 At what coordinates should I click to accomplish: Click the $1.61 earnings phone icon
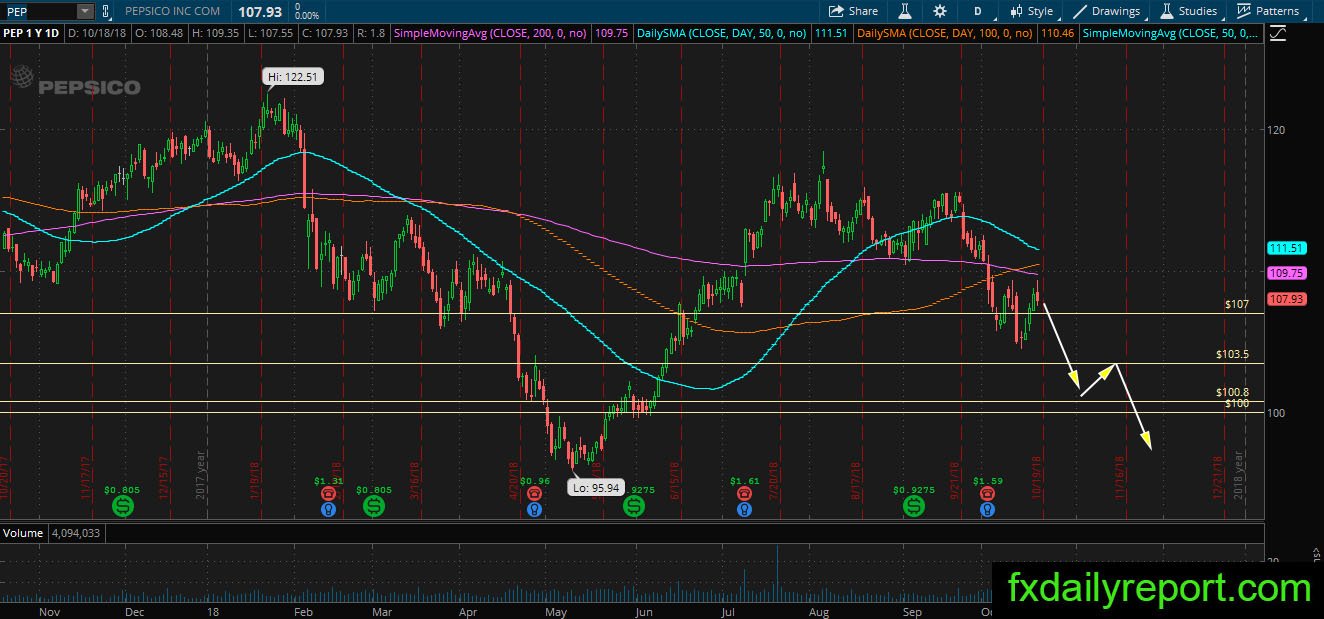(745, 493)
